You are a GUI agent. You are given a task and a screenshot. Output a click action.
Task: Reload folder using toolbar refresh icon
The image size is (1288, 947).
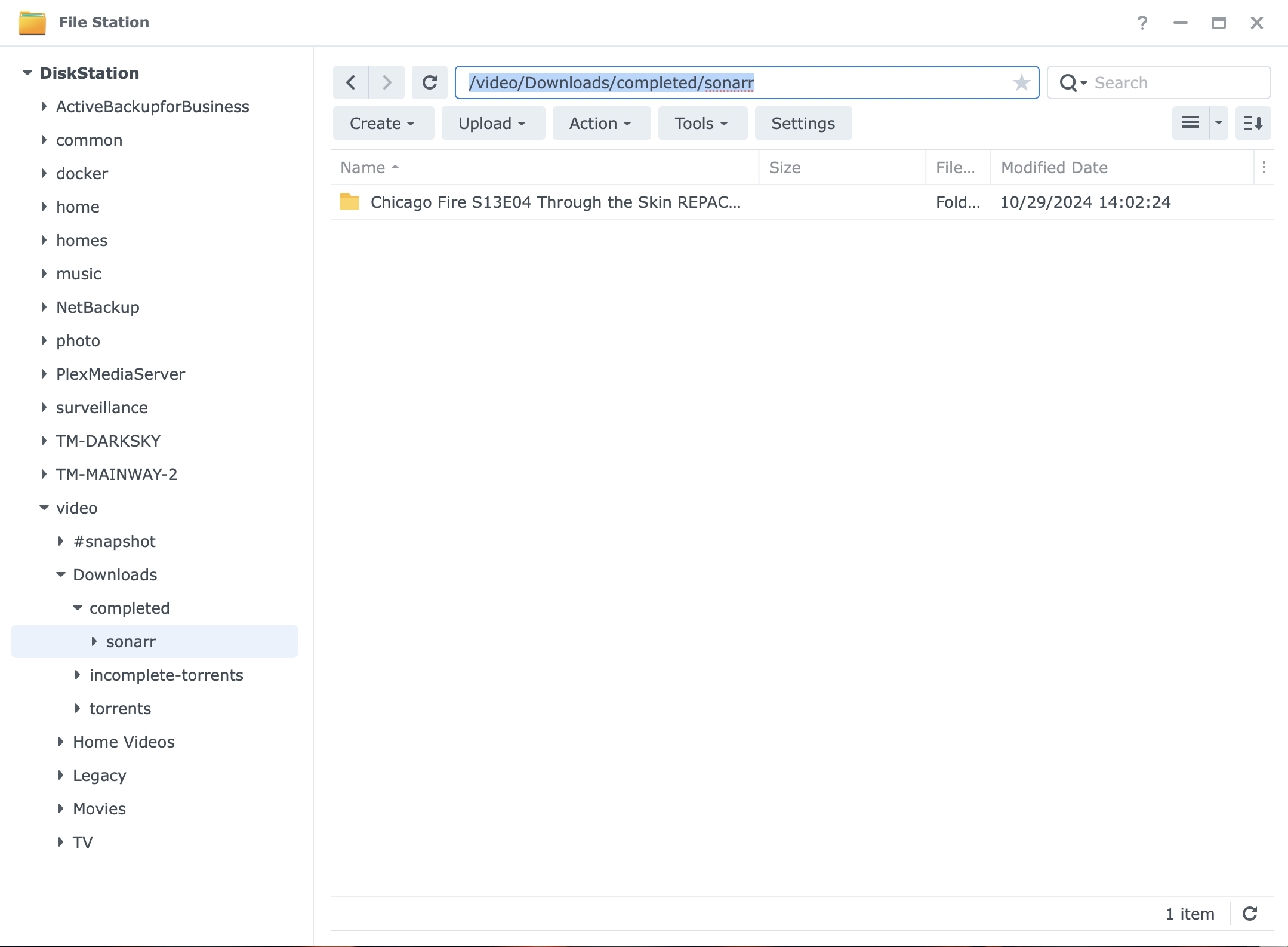430,82
